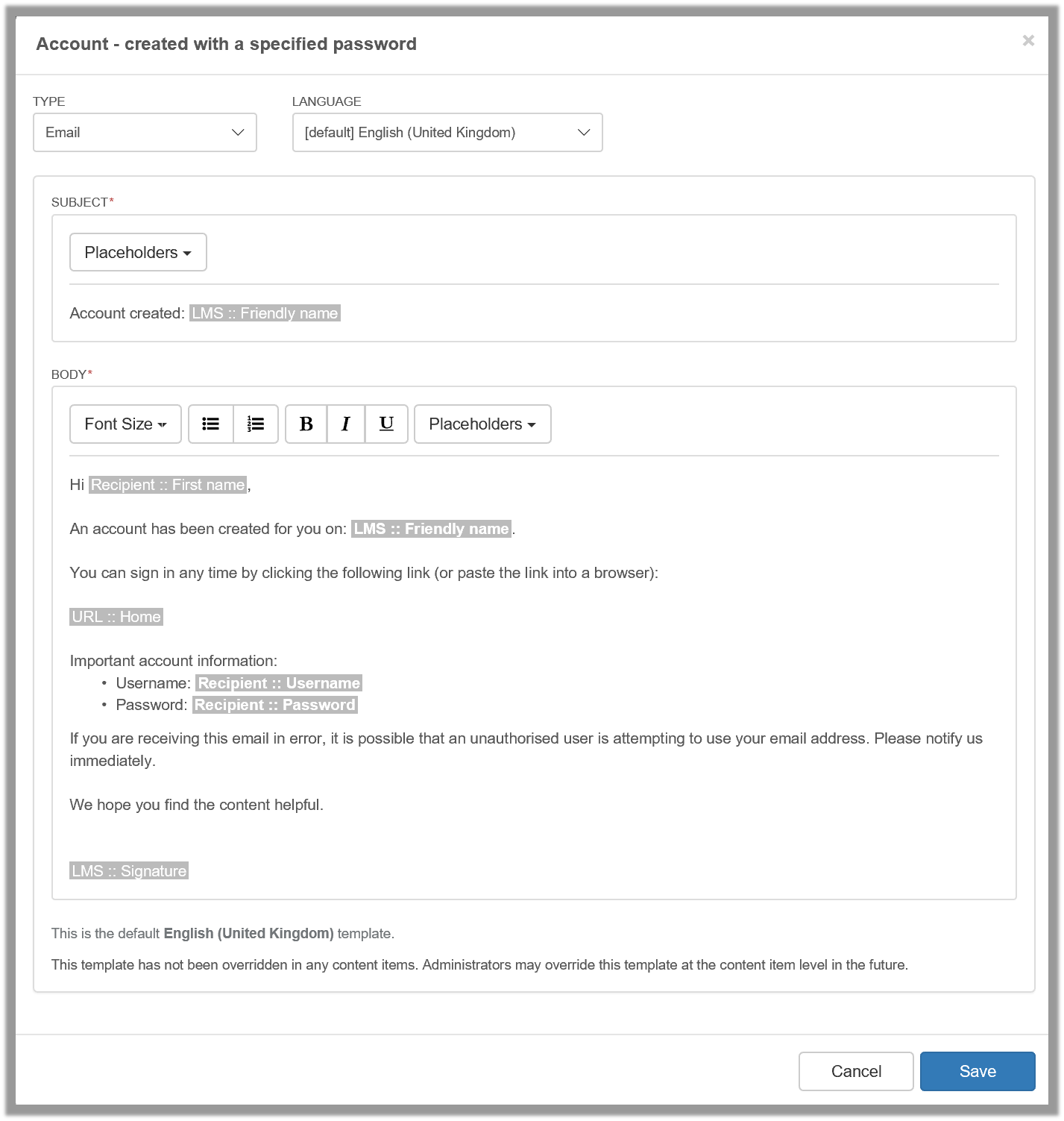
Task: Open Placeholders menu in the body toolbar
Action: click(x=482, y=424)
